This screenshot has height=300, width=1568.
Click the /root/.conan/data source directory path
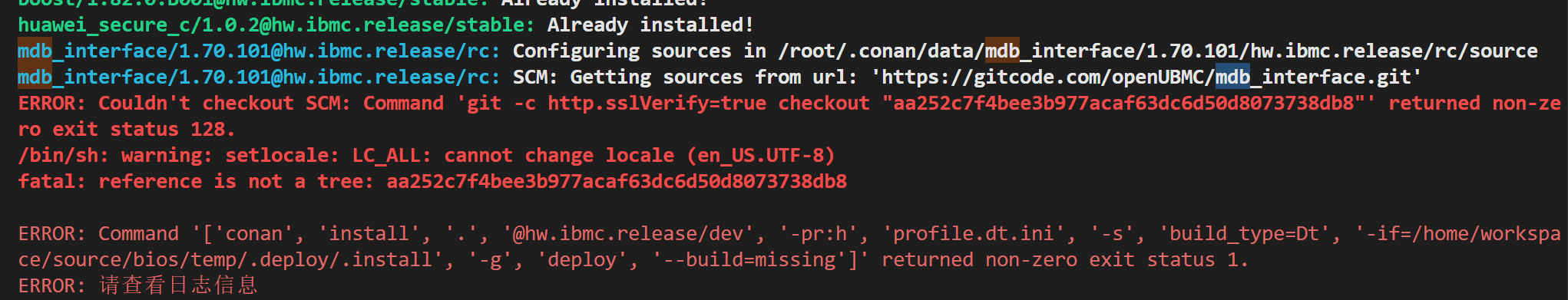1158,51
